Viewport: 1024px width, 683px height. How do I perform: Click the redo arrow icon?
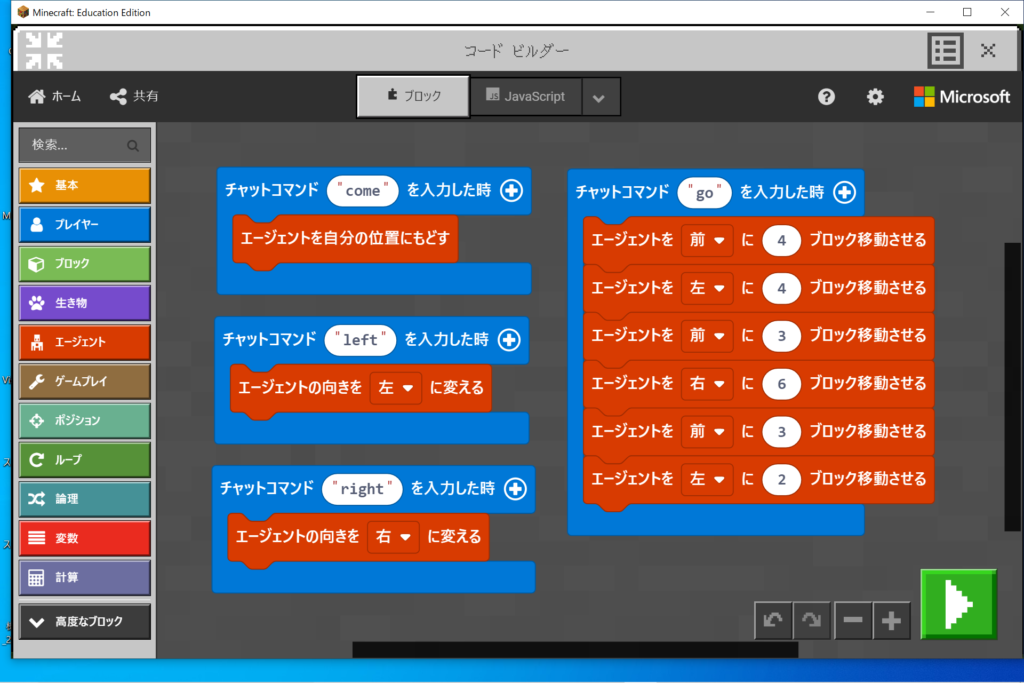(x=812, y=621)
